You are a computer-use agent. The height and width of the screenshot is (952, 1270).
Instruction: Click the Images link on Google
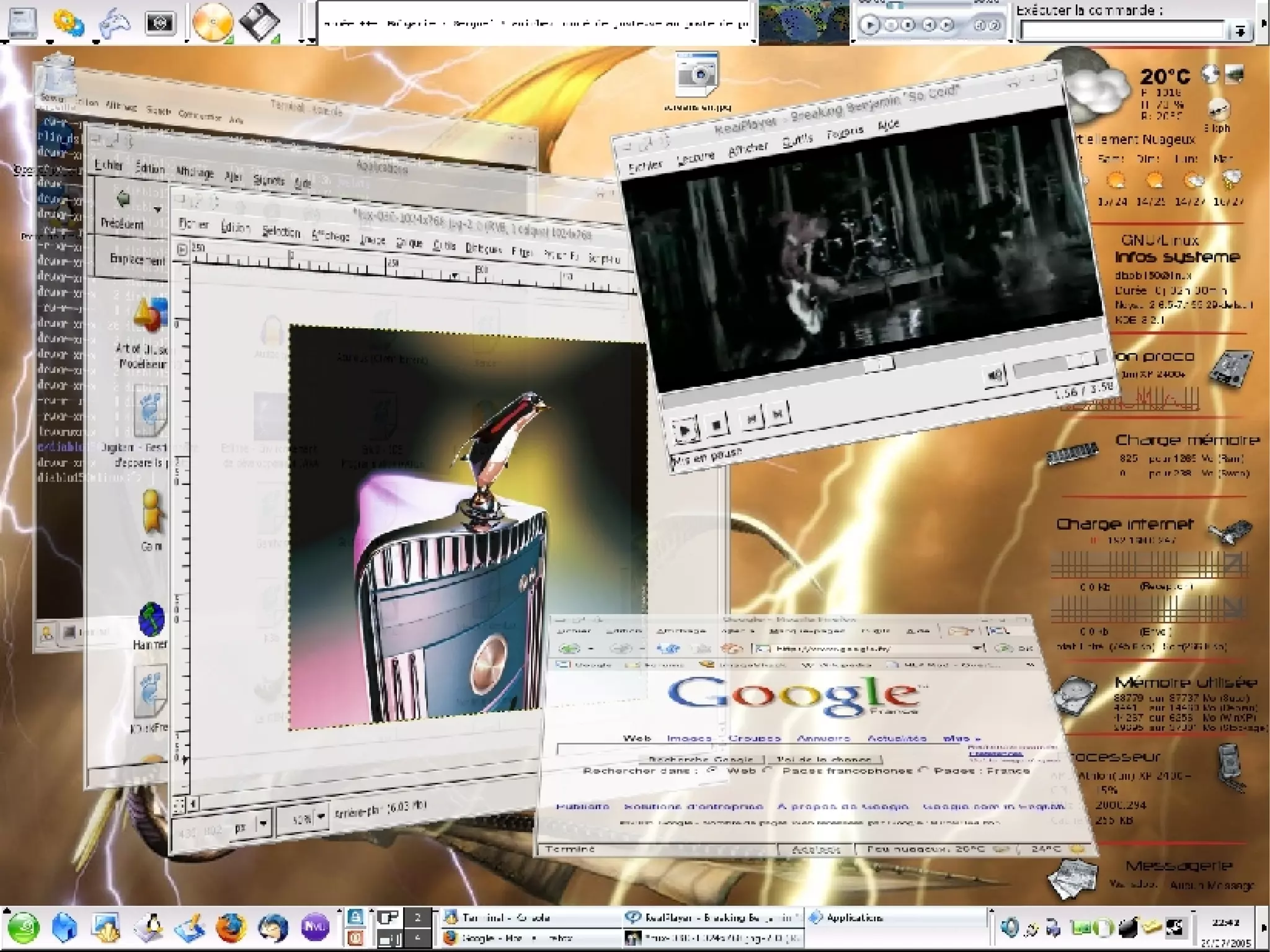(688, 738)
